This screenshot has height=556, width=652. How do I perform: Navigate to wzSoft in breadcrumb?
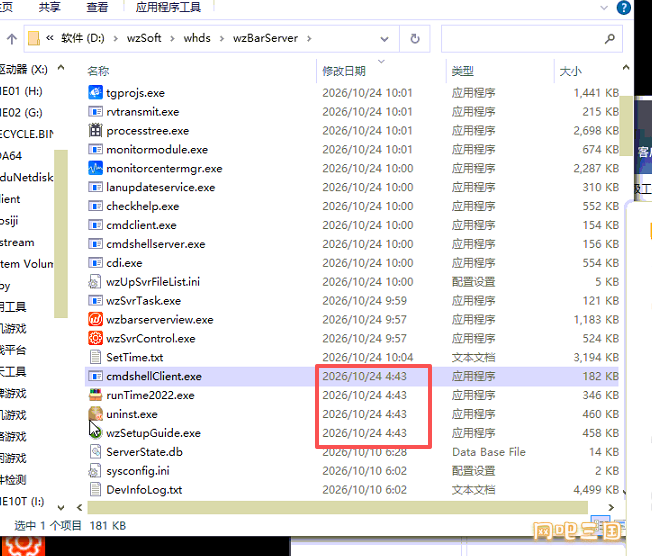(x=144, y=38)
